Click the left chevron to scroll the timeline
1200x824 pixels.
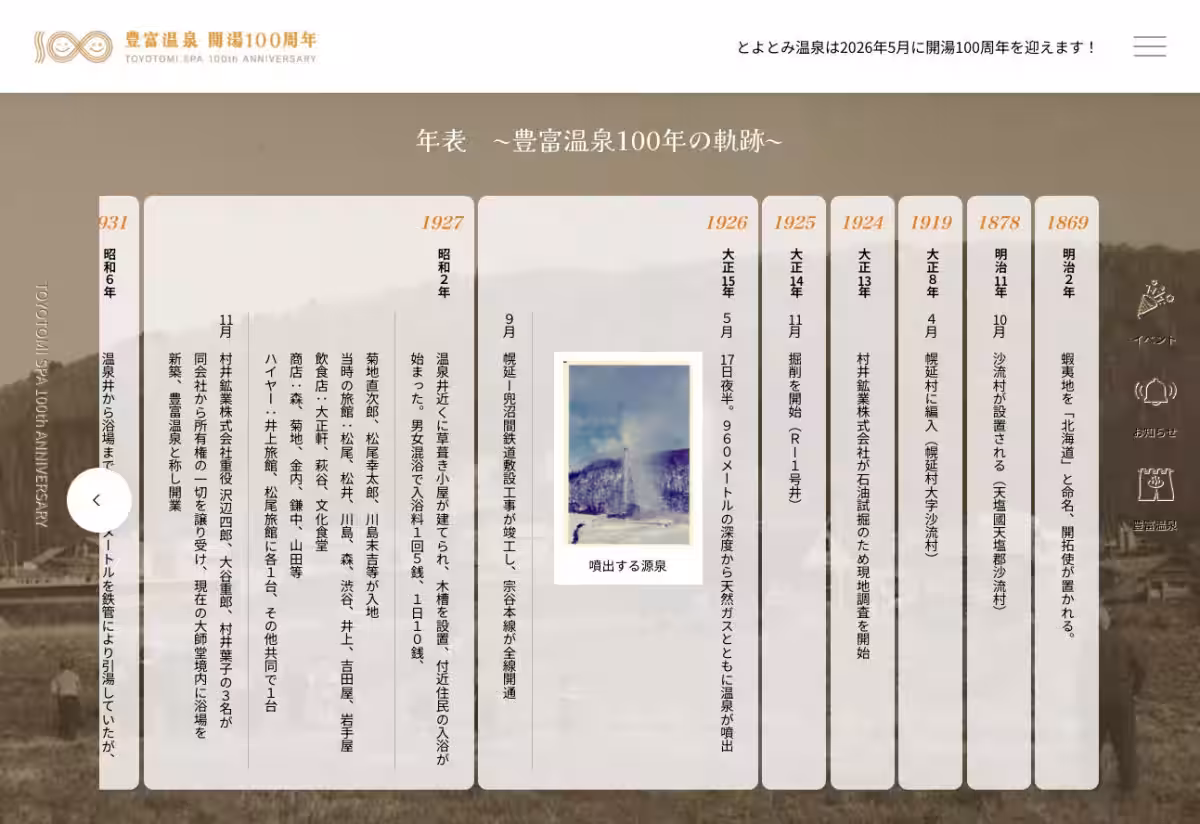[x=98, y=500]
